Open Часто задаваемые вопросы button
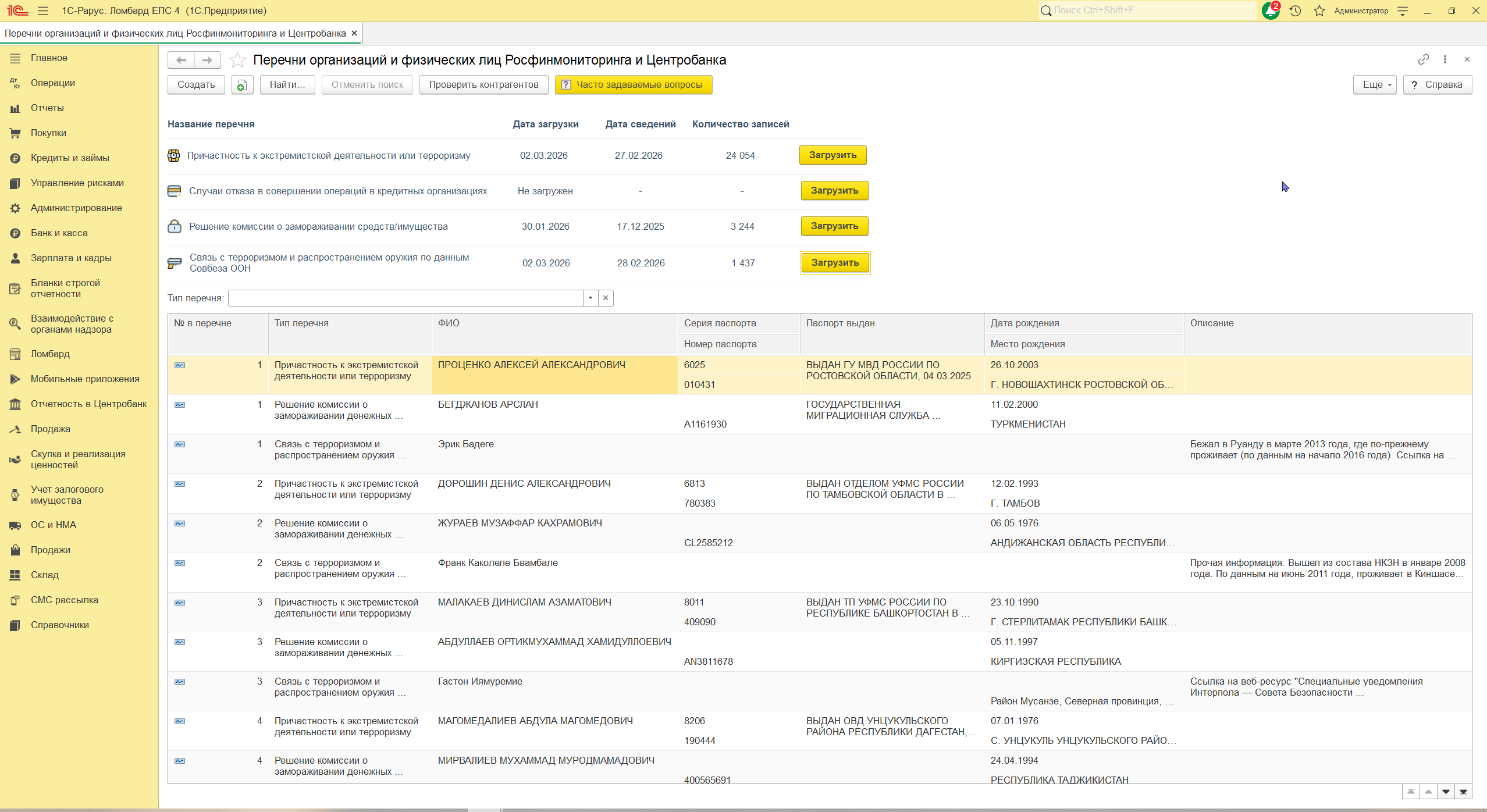Screen dimensions: 1487x812 (x=633, y=85)
